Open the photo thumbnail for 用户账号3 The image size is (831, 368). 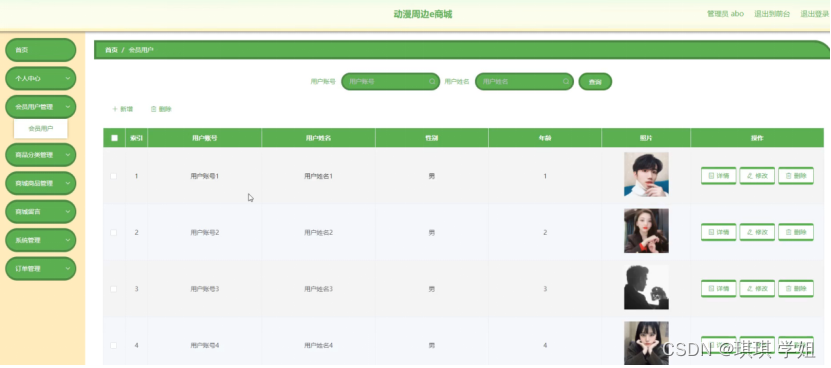[x=646, y=287]
